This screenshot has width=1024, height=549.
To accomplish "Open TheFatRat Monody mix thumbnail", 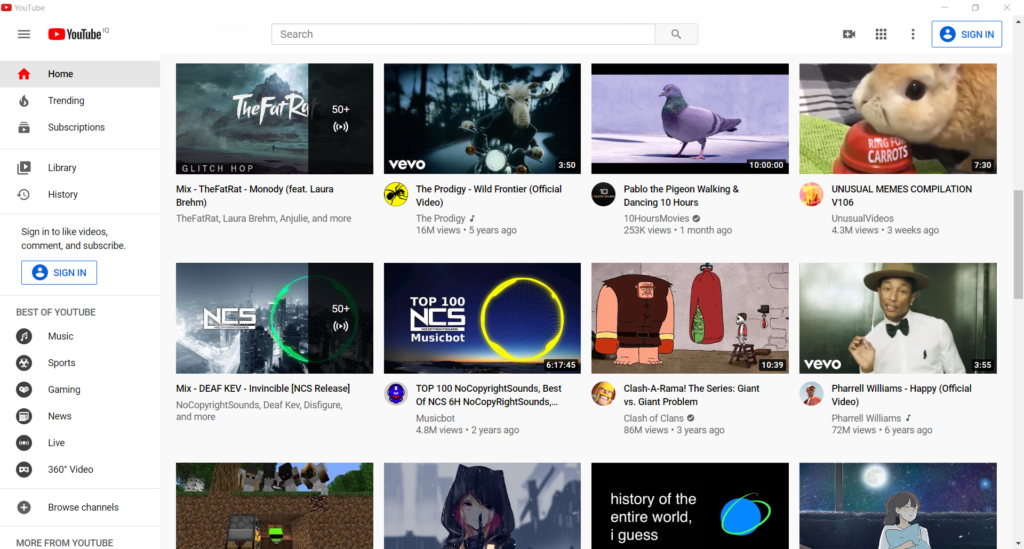I will (x=274, y=119).
